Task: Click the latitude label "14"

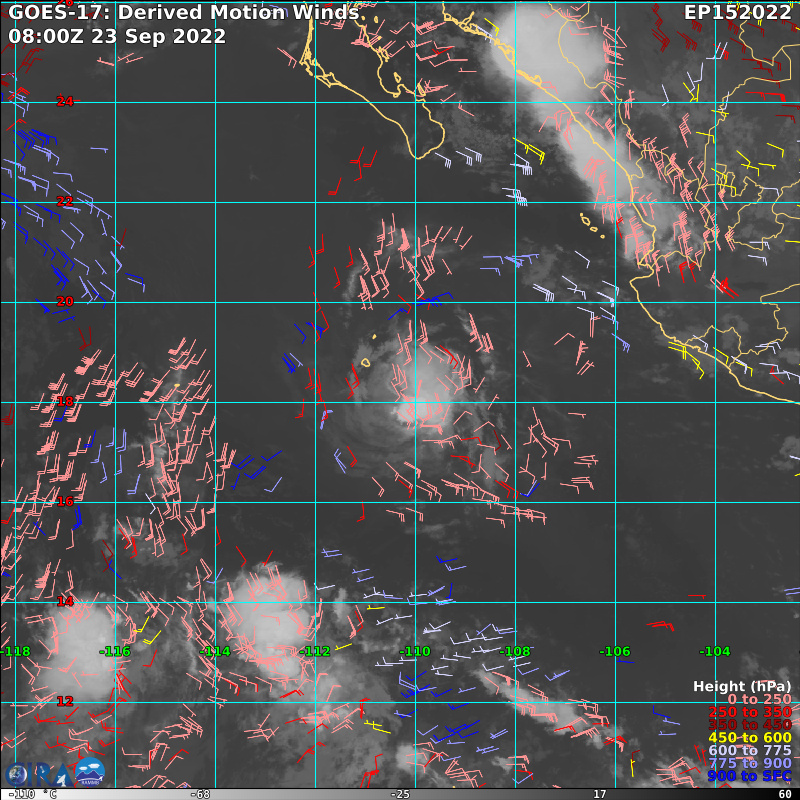Action: (x=65, y=602)
